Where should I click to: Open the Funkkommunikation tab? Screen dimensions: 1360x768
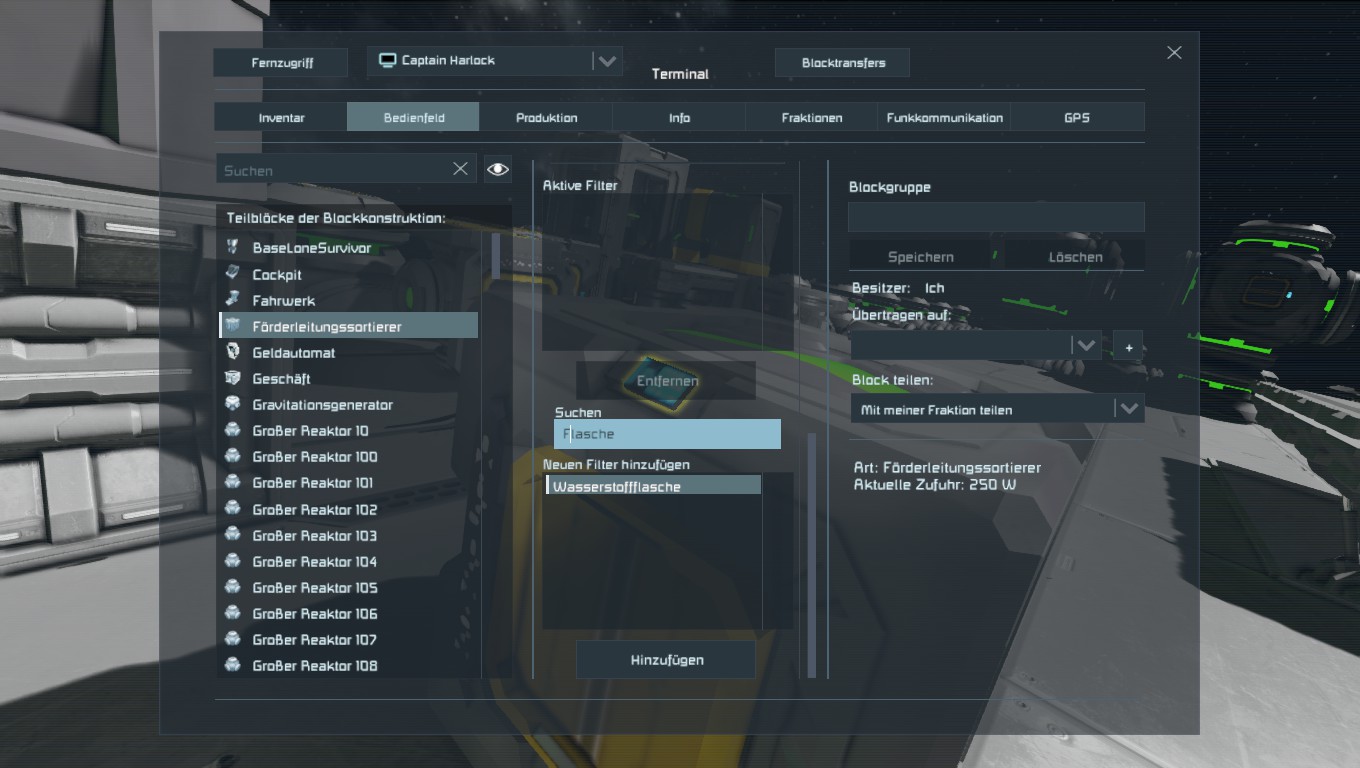[x=945, y=117]
